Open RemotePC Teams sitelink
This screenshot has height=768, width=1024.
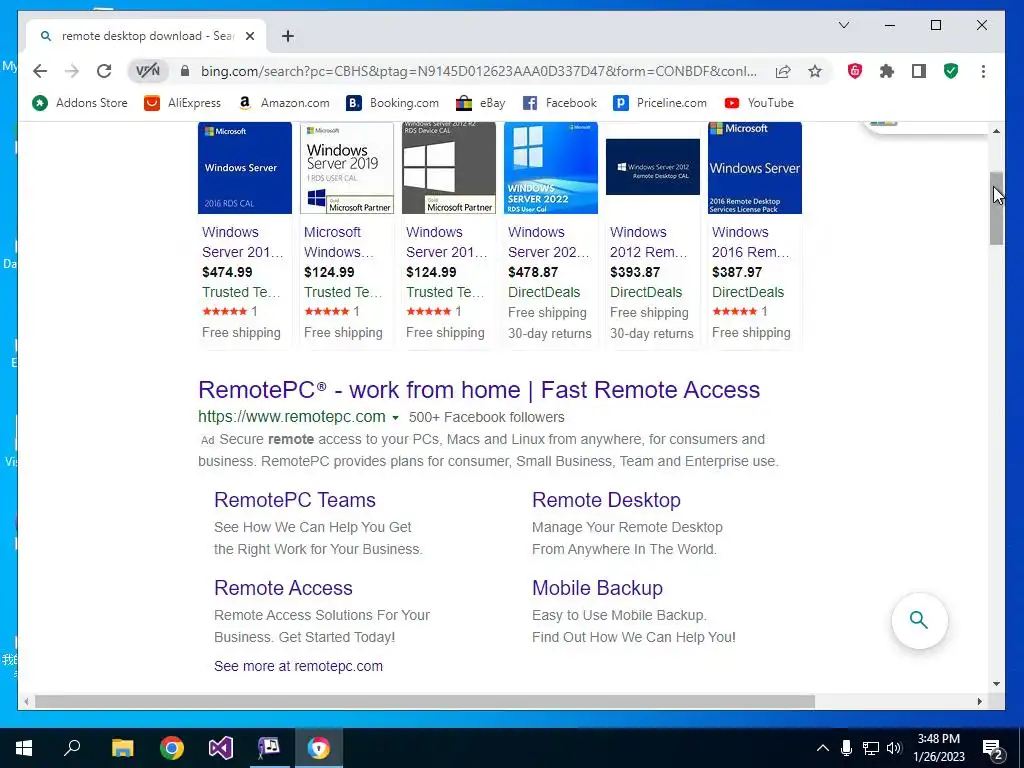(295, 500)
